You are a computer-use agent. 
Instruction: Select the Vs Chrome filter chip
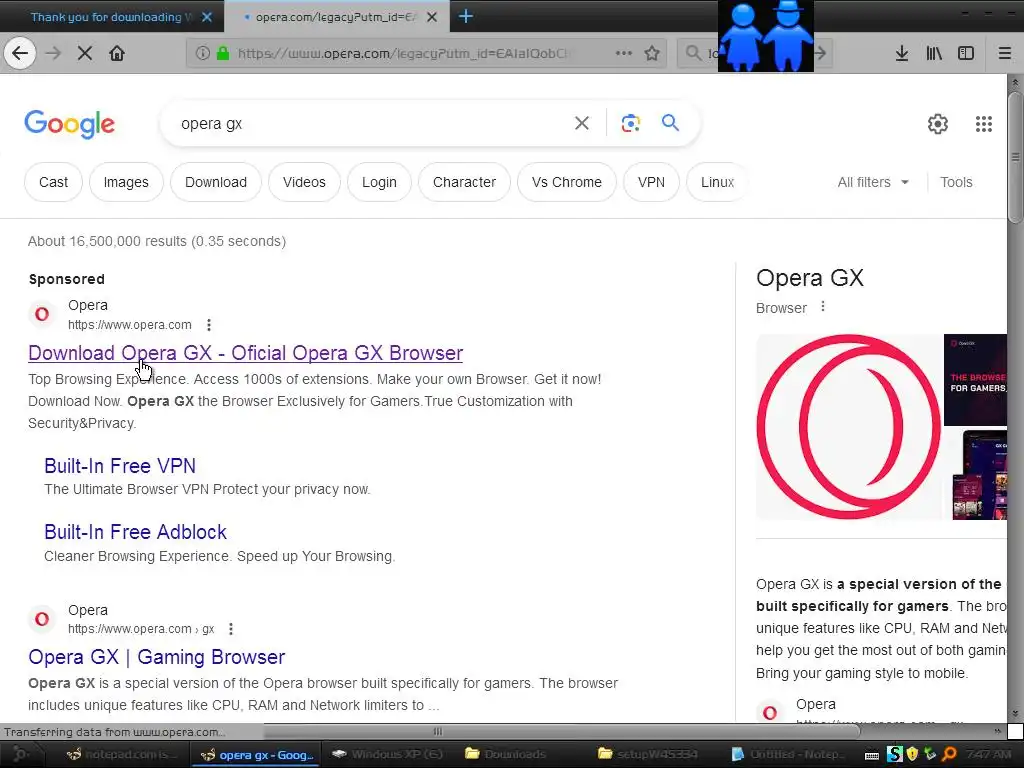click(x=567, y=182)
